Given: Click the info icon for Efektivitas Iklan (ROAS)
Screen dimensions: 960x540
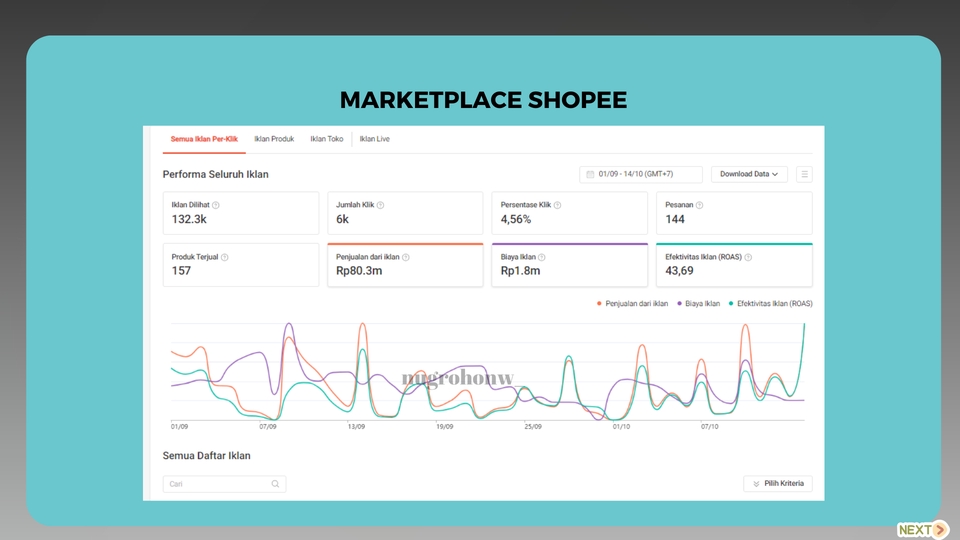Looking at the screenshot, I should coord(748,257).
